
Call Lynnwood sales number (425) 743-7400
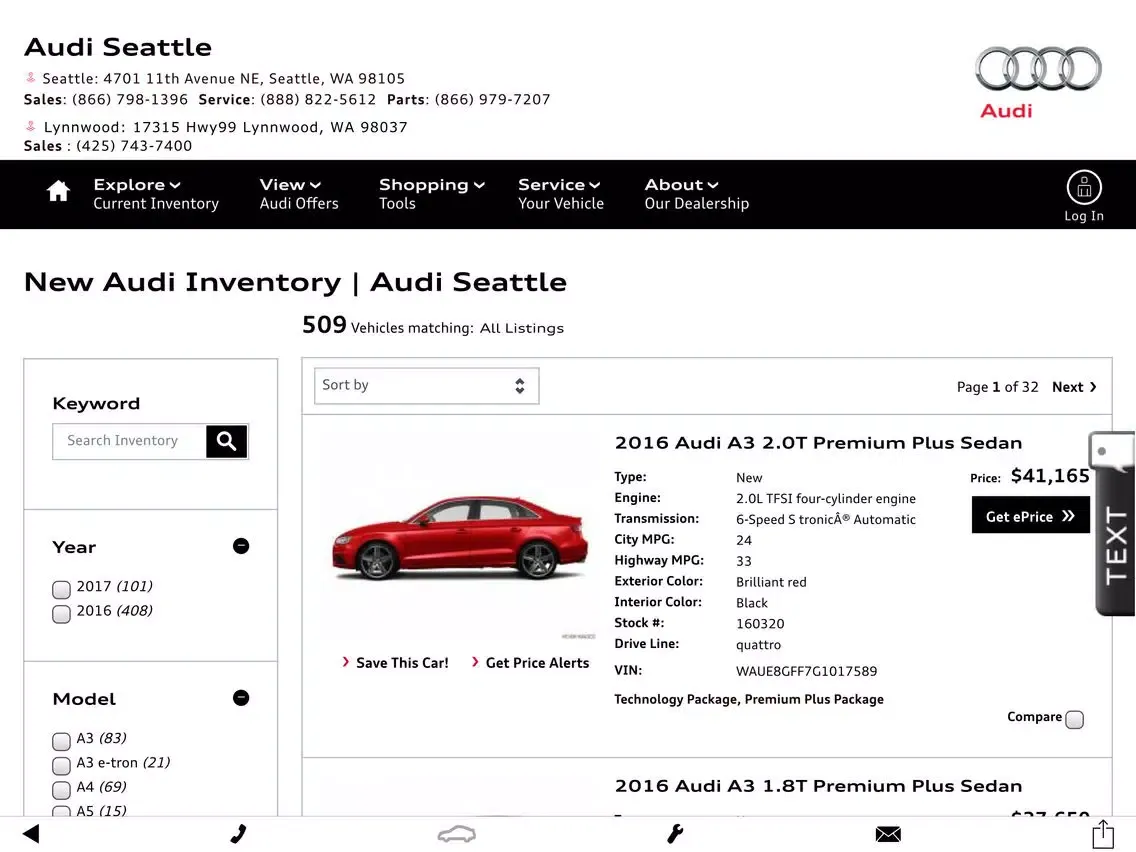[x=134, y=146]
